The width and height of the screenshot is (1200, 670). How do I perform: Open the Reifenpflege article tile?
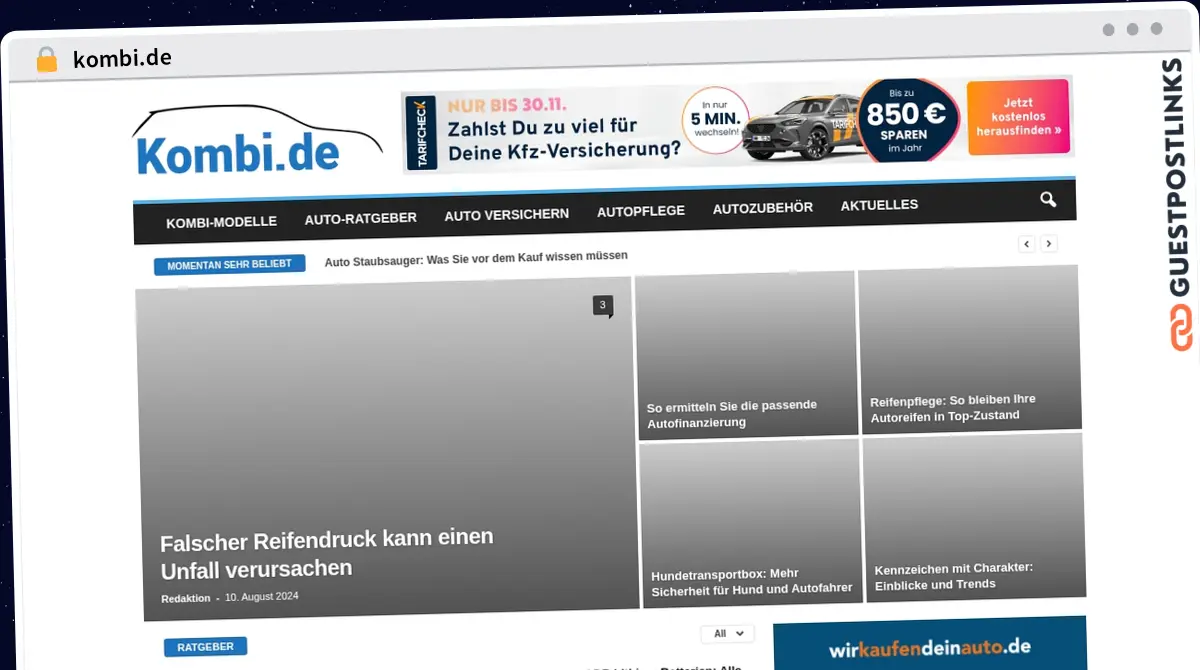(970, 350)
